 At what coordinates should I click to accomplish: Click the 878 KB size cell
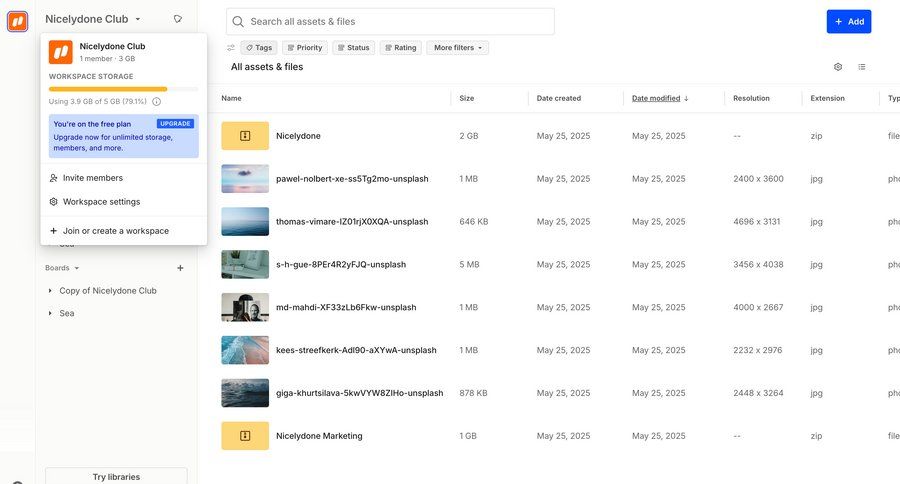(x=474, y=393)
